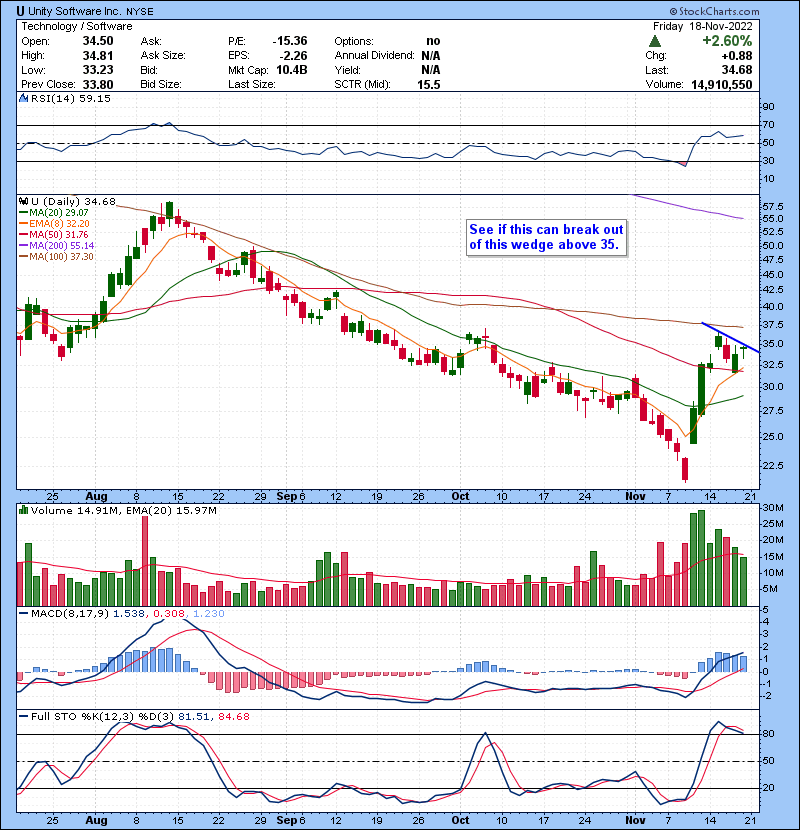
Task: Select the MA(200) 55.14 legend entry
Action: [57, 246]
